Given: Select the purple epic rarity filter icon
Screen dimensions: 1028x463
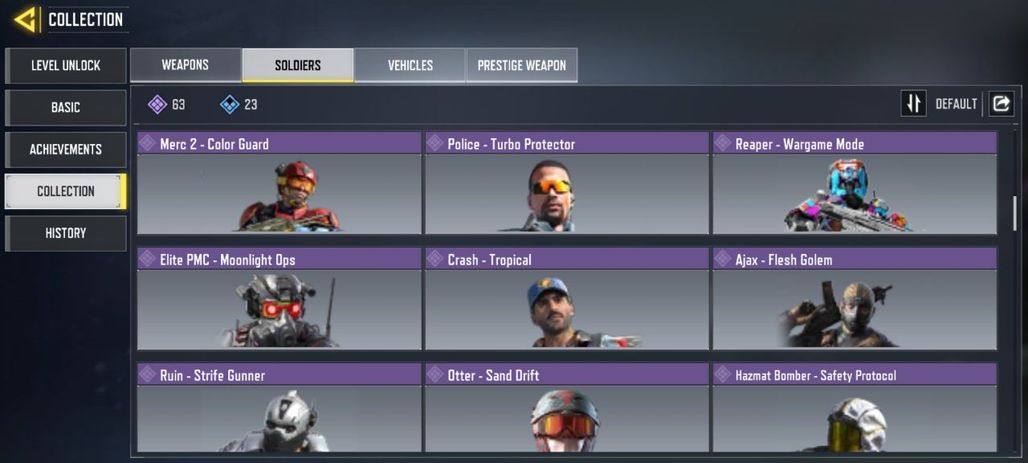Looking at the screenshot, I should (x=157, y=104).
